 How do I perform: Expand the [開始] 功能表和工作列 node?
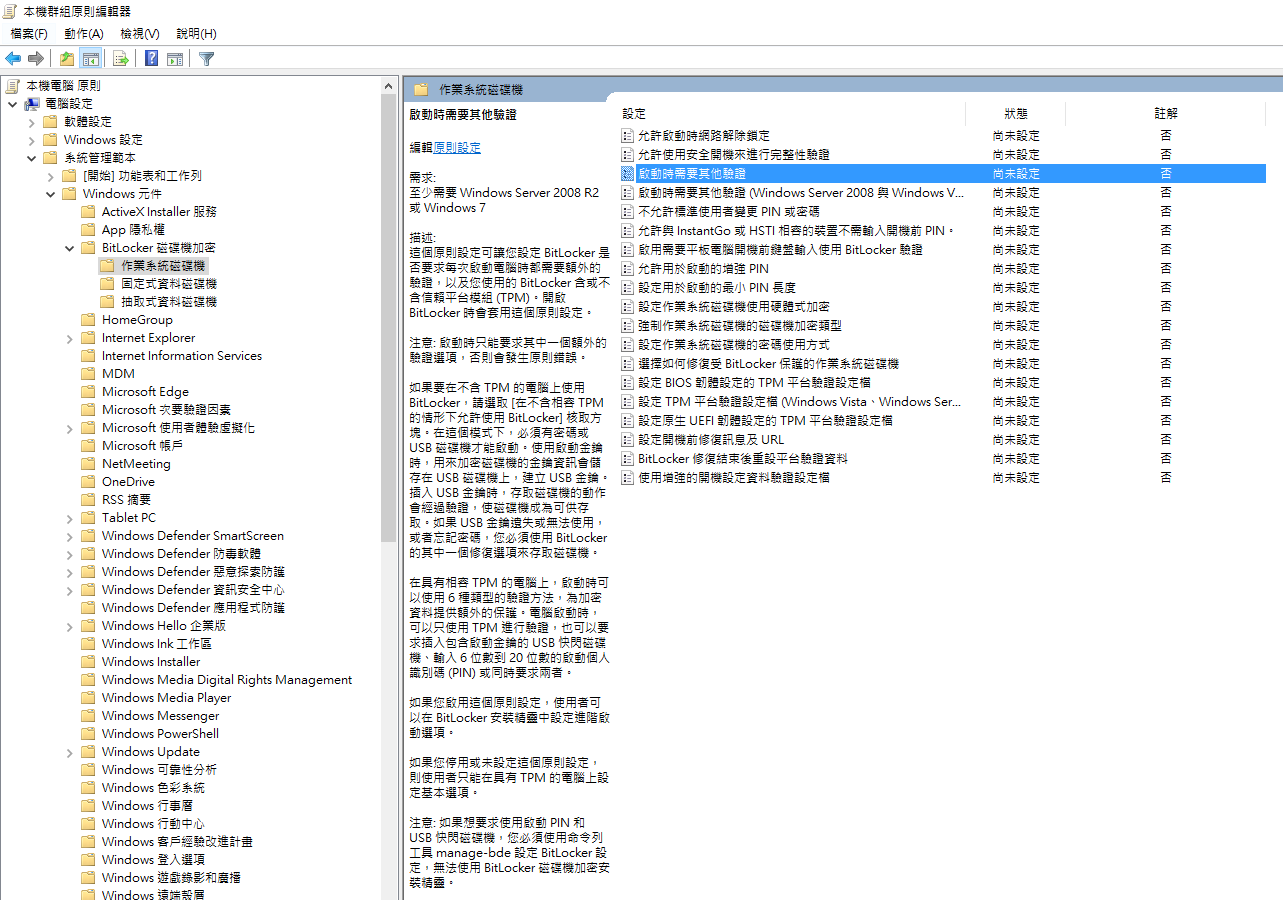50,176
